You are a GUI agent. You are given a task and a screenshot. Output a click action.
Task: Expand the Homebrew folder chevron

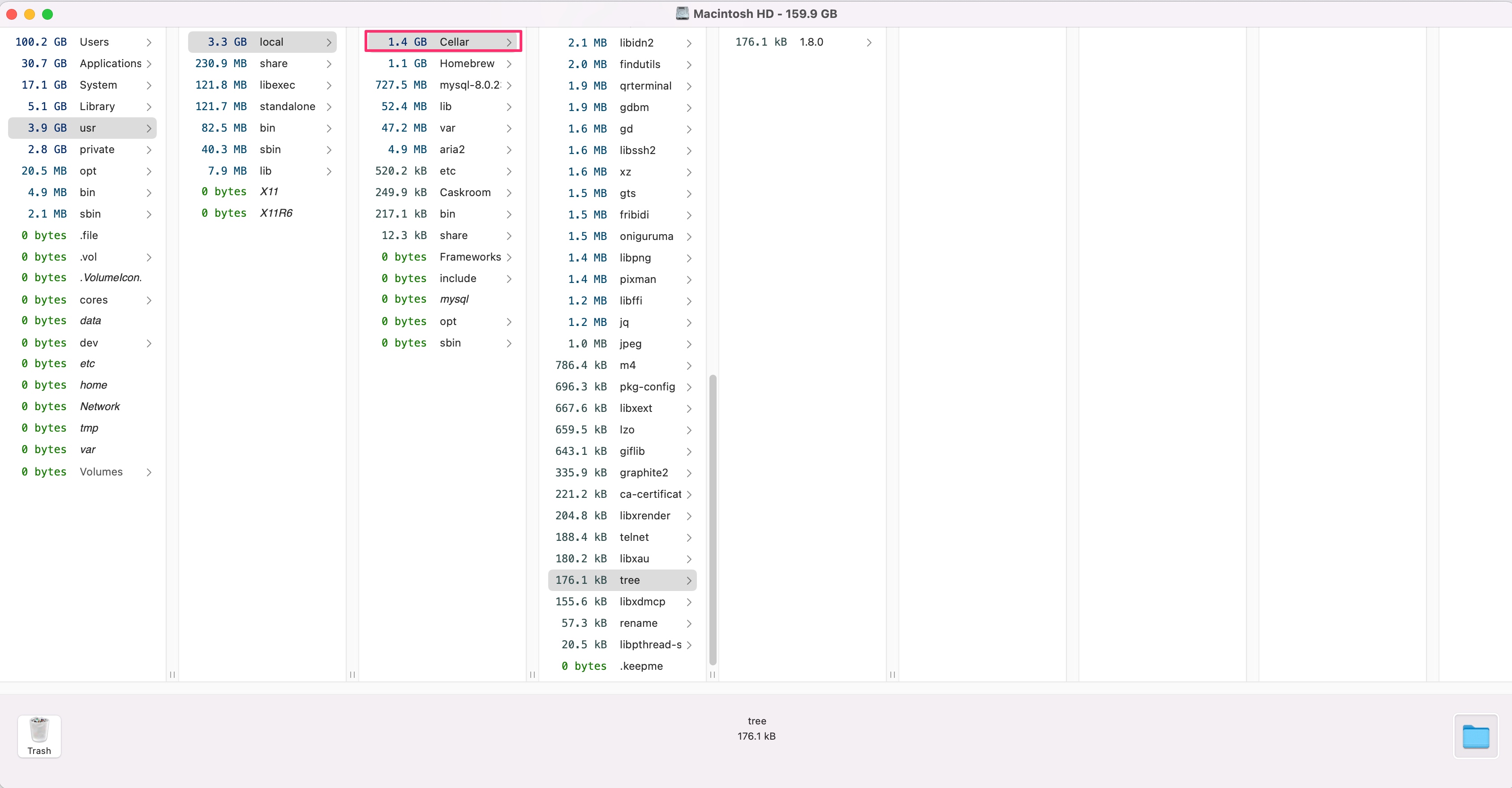[x=509, y=64]
